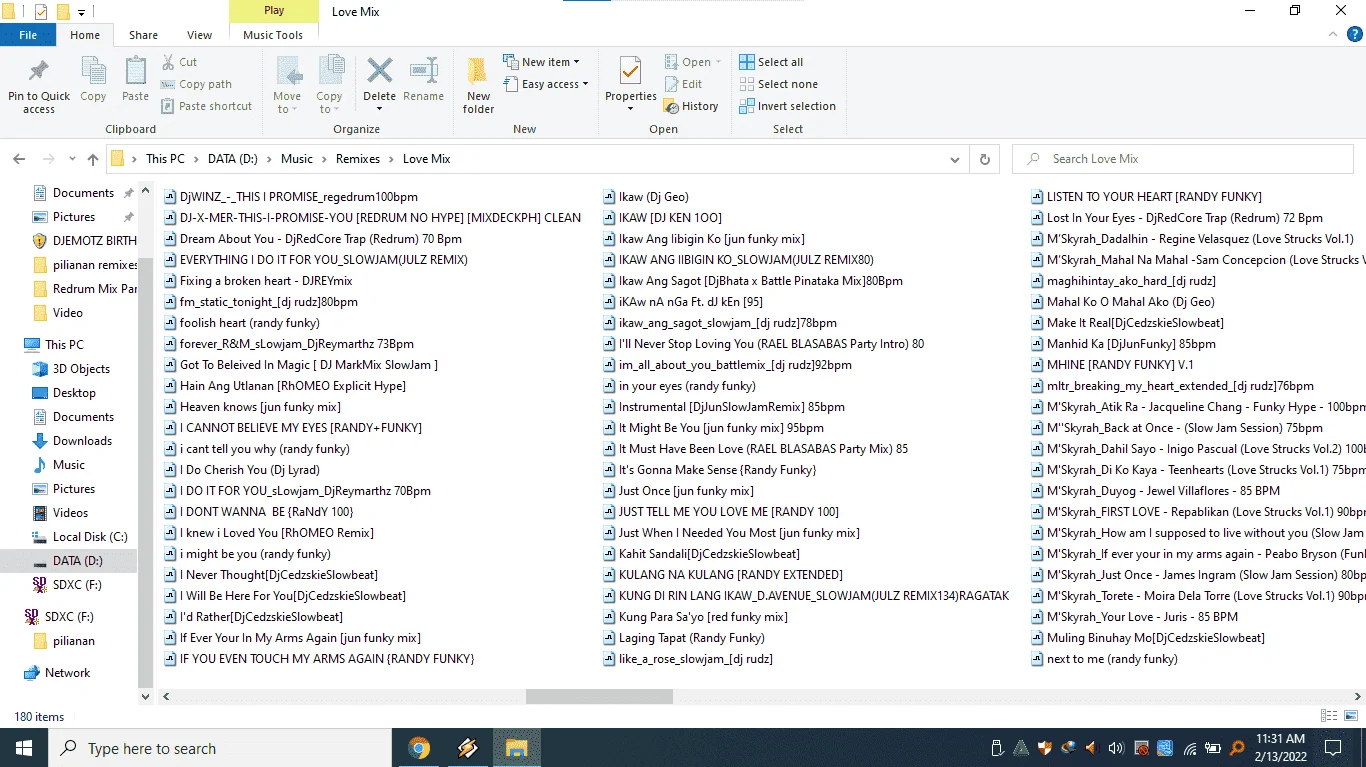Open the notification center icon
This screenshot has height=767, width=1366.
click(x=1332, y=748)
